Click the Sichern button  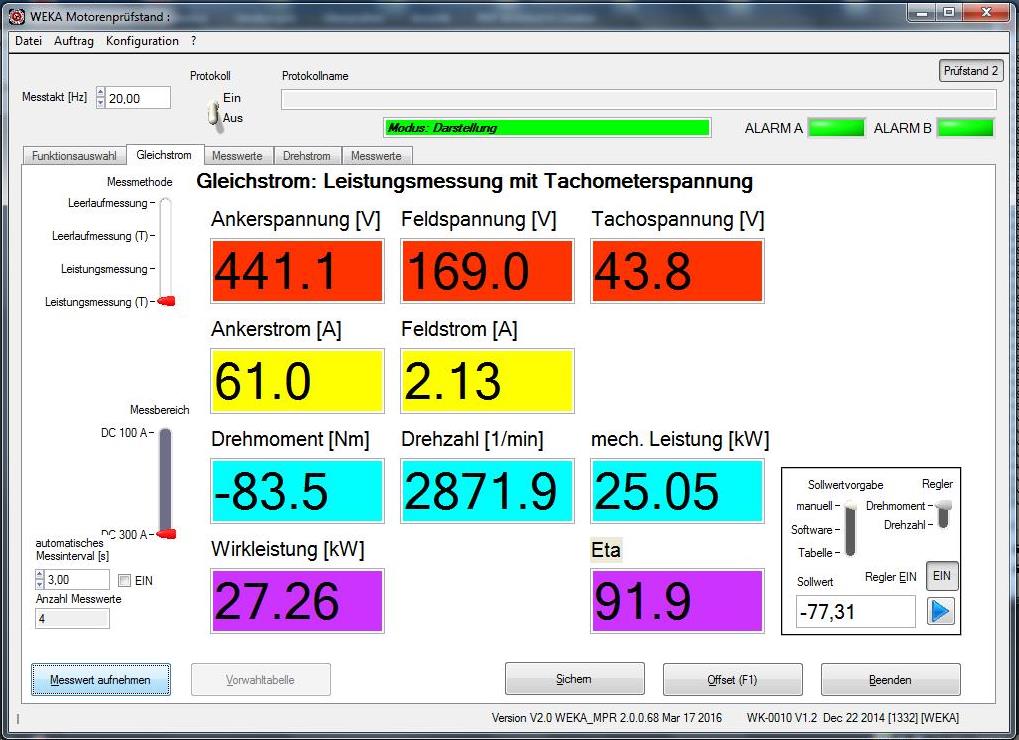click(x=574, y=680)
